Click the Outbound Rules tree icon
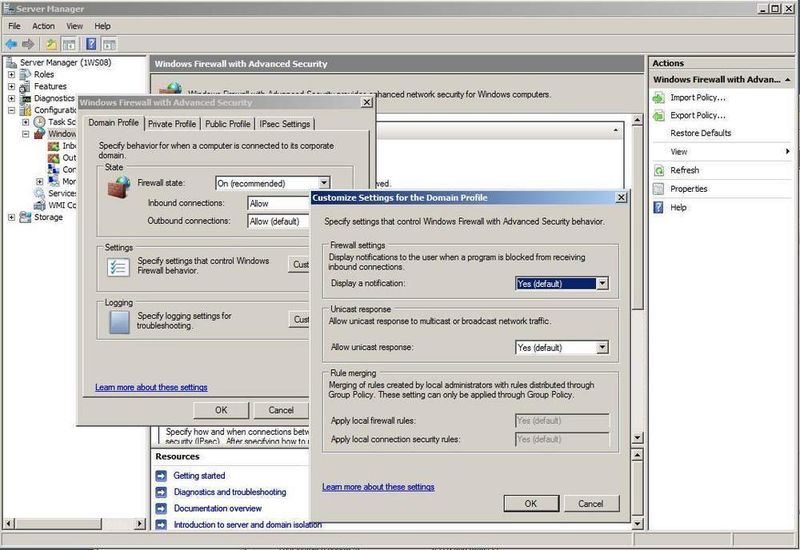800x550 pixels. pyautogui.click(x=54, y=158)
